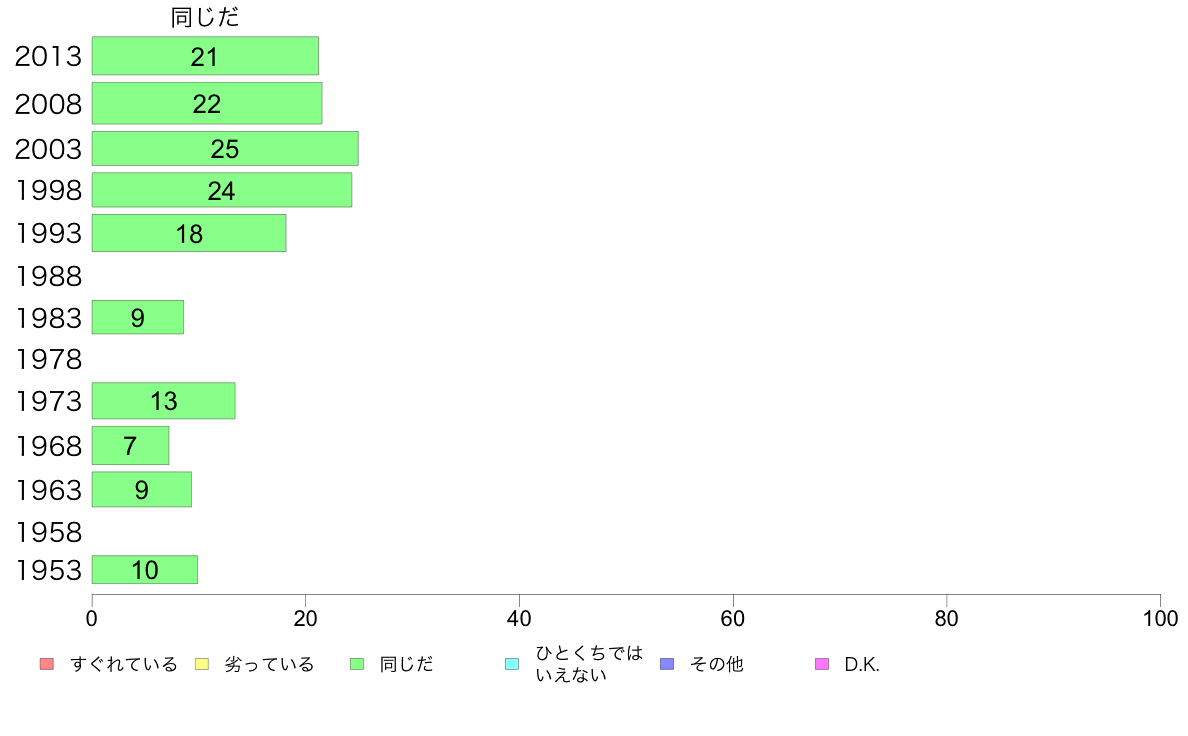Click the red すぐれている legend swatch

pyautogui.click(x=47, y=664)
